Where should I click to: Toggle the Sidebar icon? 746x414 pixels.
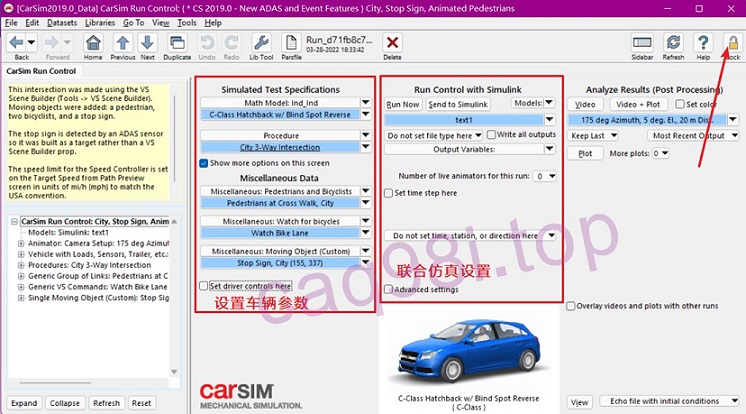(642, 43)
